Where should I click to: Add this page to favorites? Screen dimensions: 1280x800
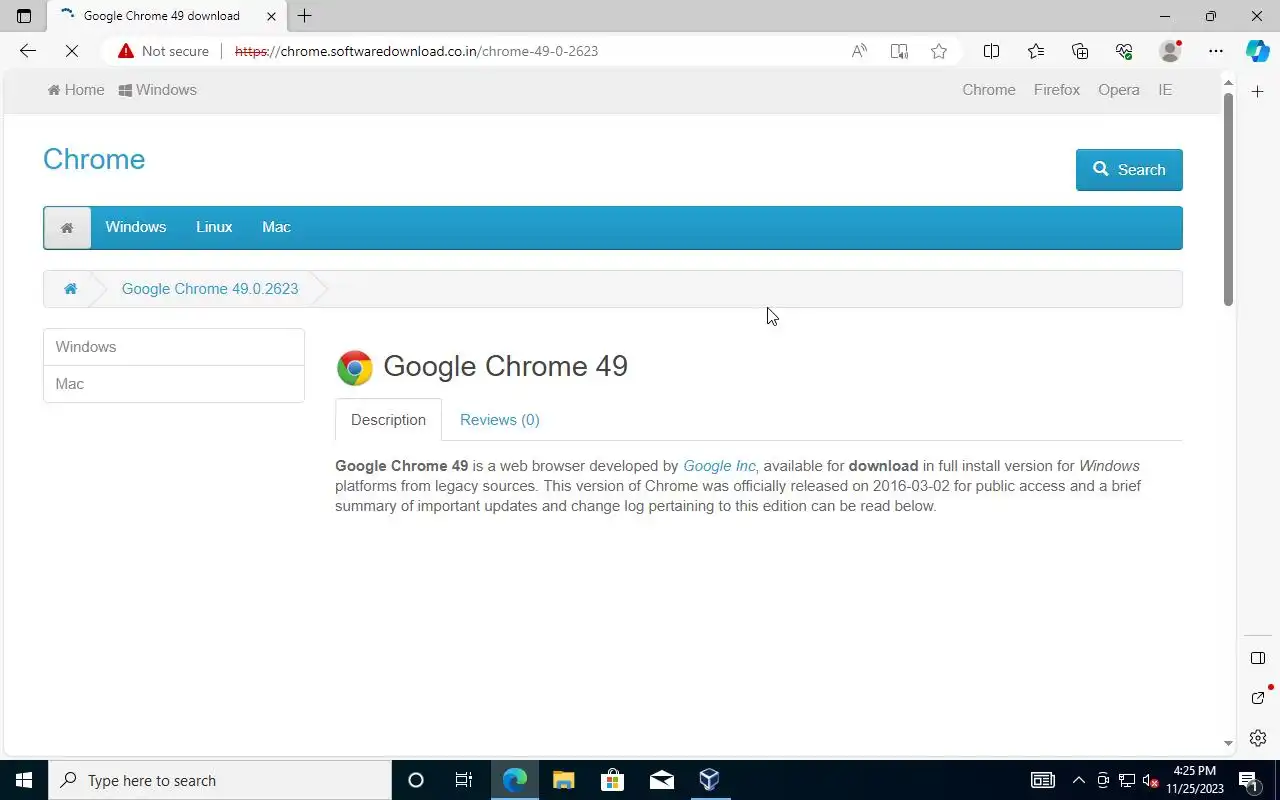coord(938,51)
